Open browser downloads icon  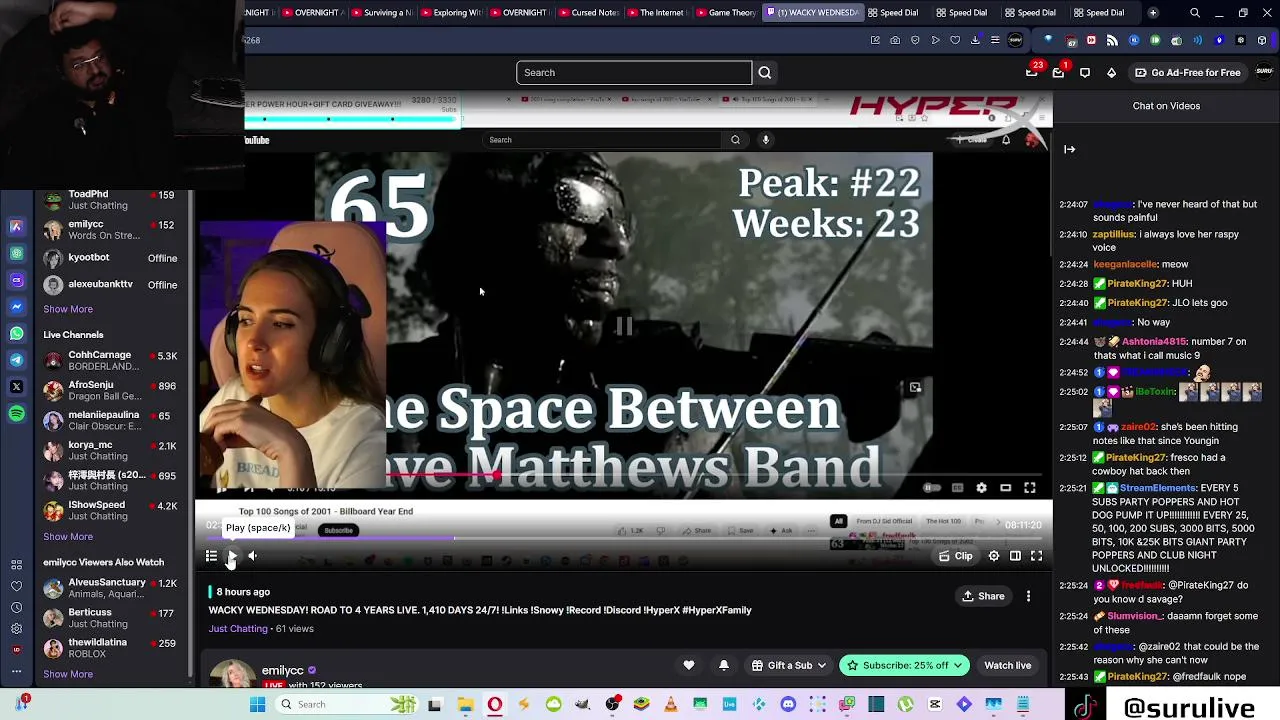pos(975,40)
